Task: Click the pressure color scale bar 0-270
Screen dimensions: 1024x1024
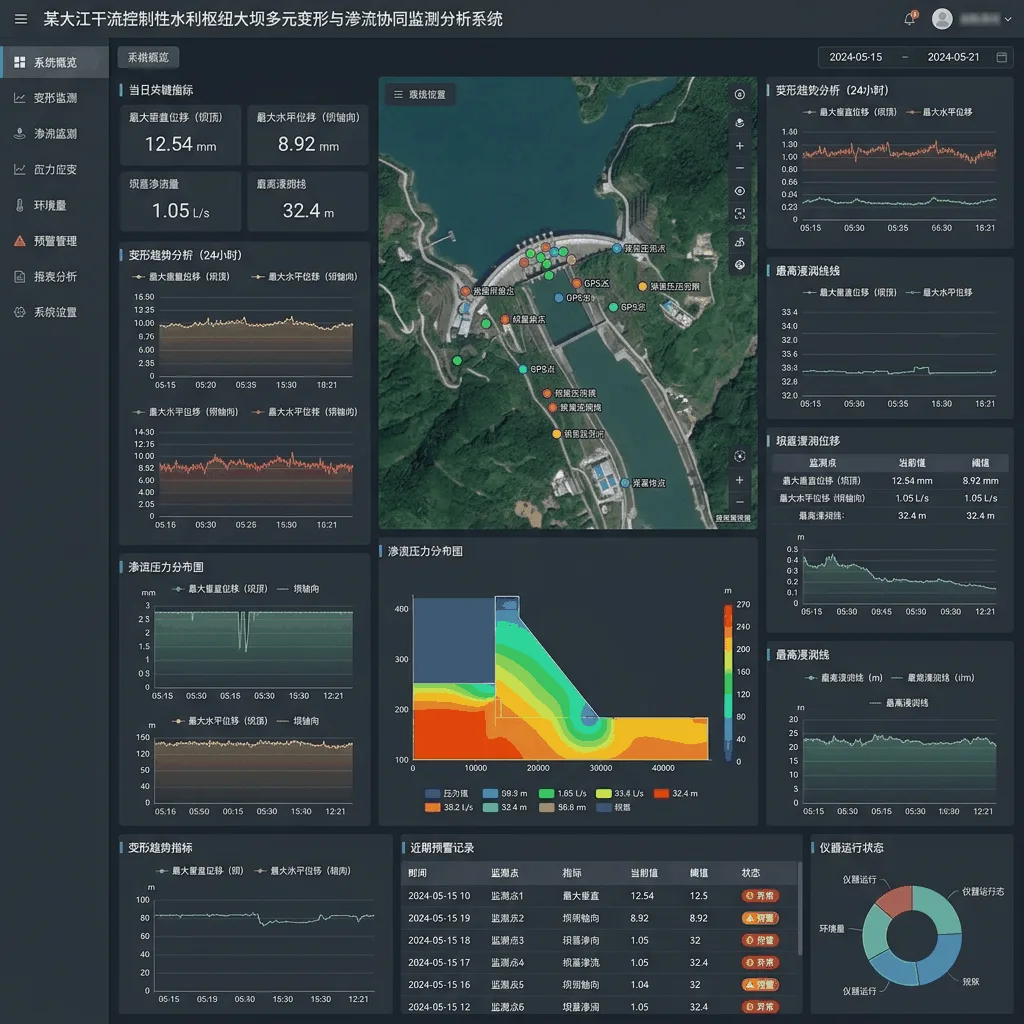Action: 728,683
